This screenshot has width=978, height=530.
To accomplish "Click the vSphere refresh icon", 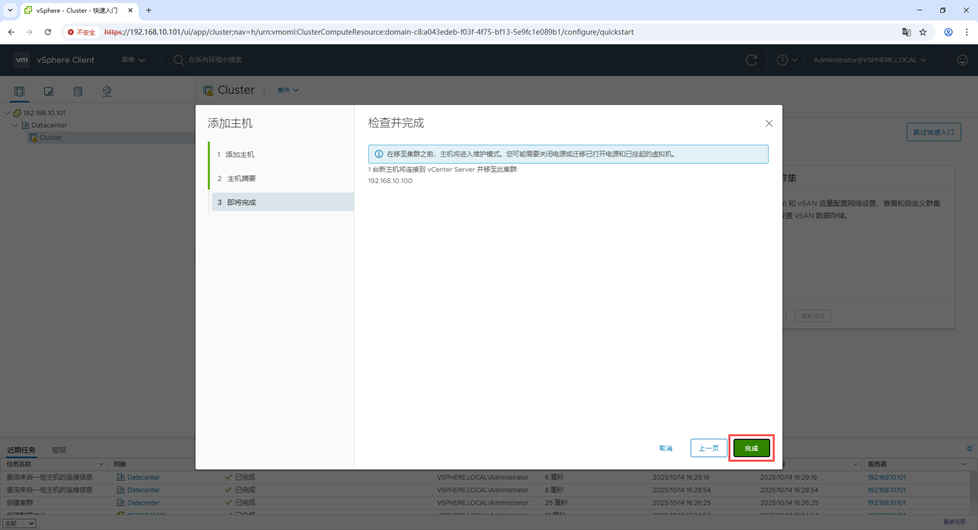I will [752, 60].
